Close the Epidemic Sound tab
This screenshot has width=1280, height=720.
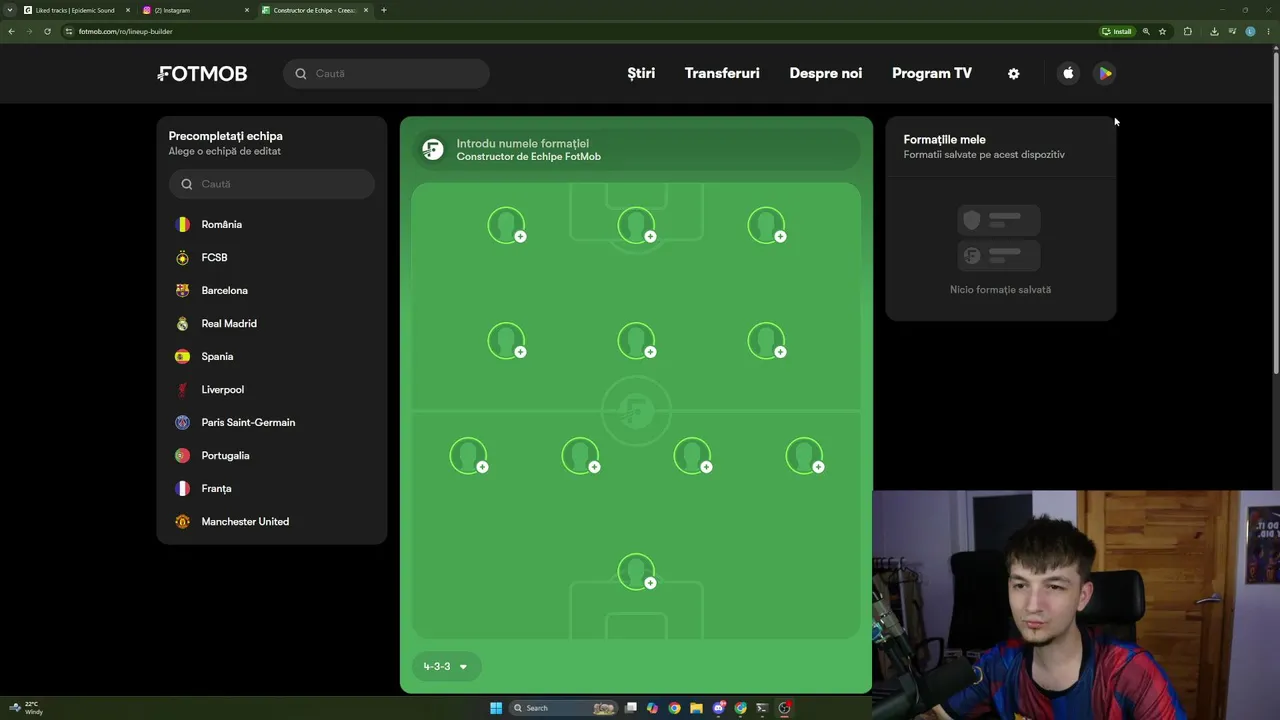pos(128,10)
